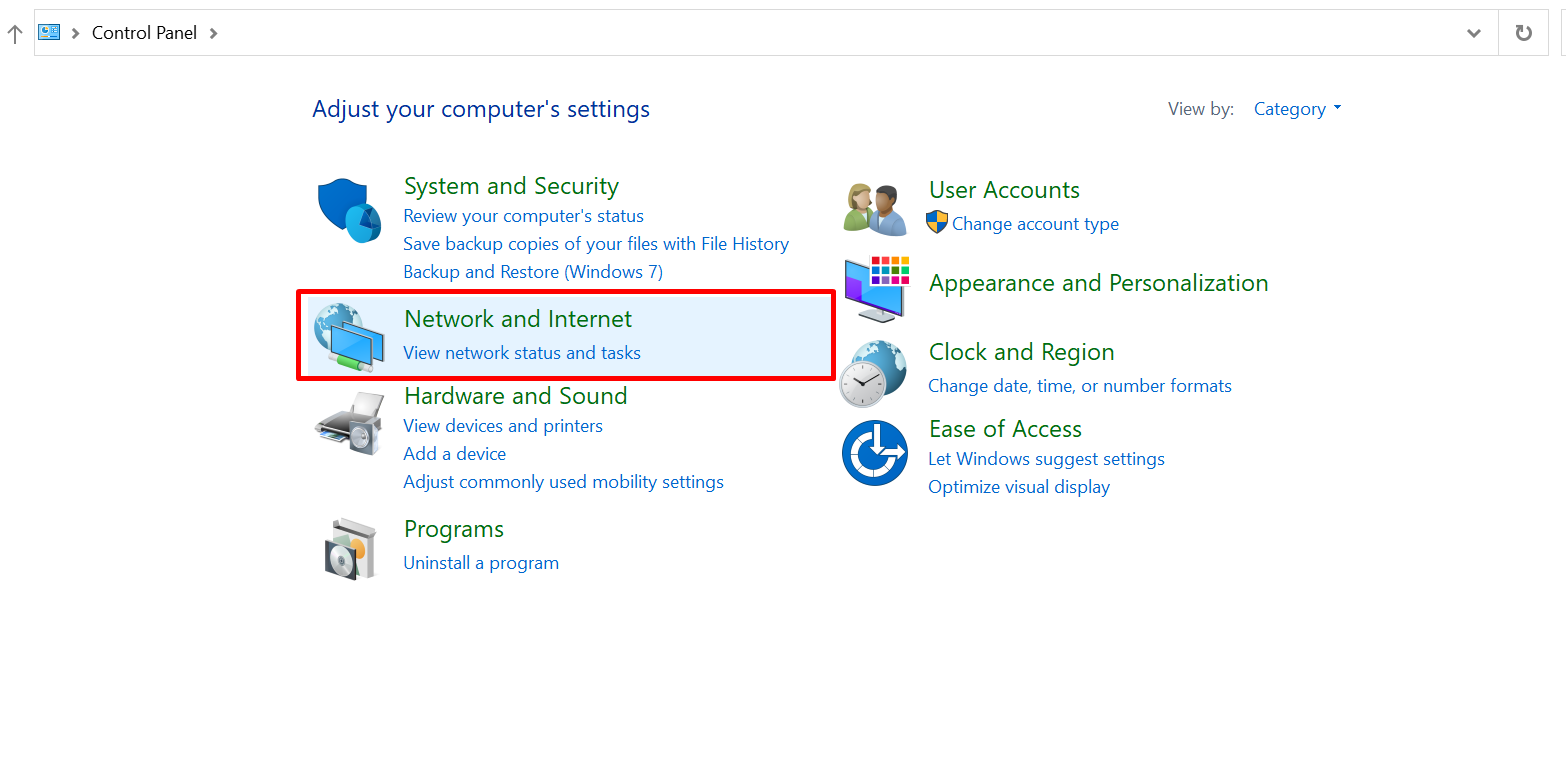Click Optimize visual display
1566x757 pixels.
pyautogui.click(x=1019, y=487)
